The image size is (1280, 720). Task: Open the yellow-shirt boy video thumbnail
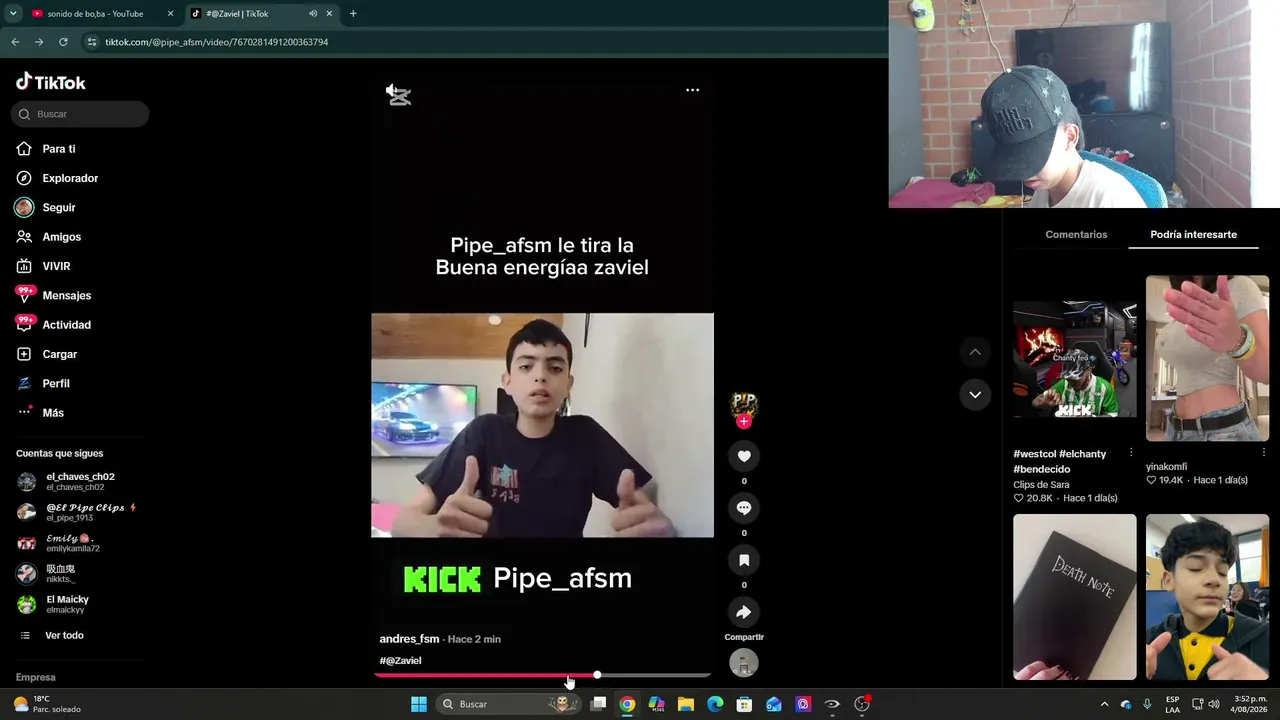pyautogui.click(x=1207, y=597)
